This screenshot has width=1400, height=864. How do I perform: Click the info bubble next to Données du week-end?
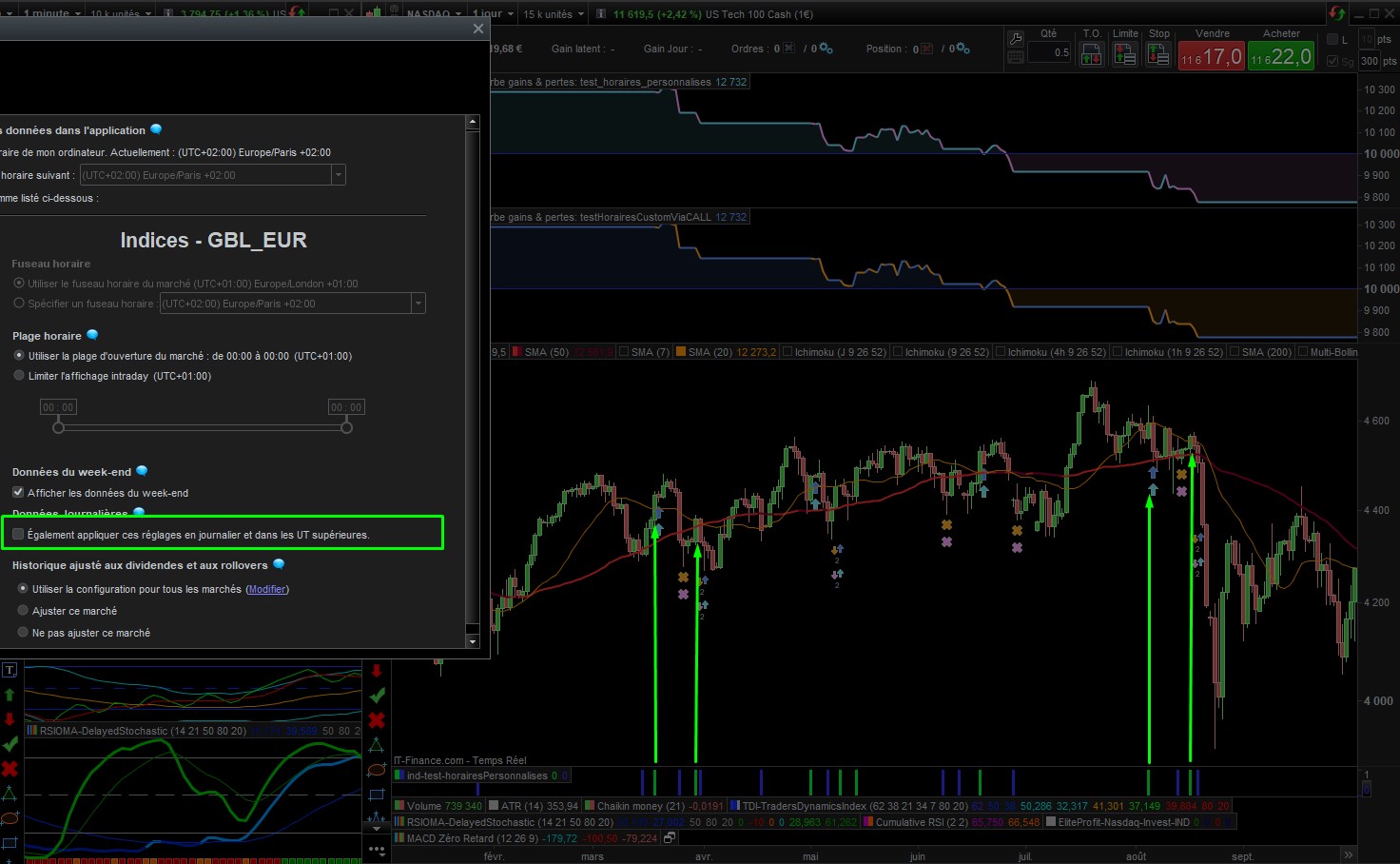click(x=142, y=471)
